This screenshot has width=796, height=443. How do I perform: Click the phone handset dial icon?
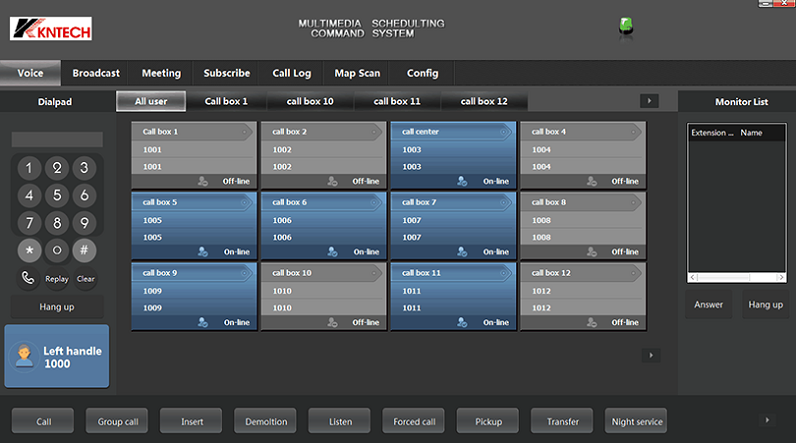pos(29,279)
